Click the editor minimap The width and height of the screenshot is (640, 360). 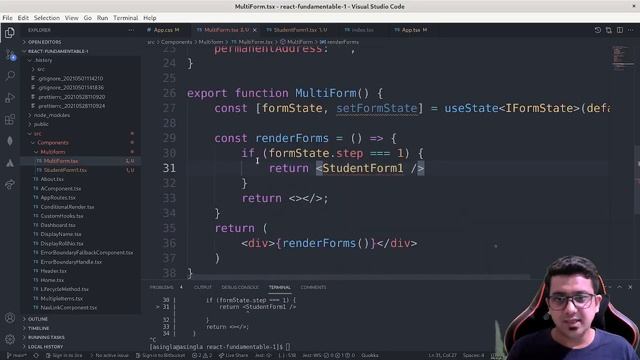pos(622,59)
